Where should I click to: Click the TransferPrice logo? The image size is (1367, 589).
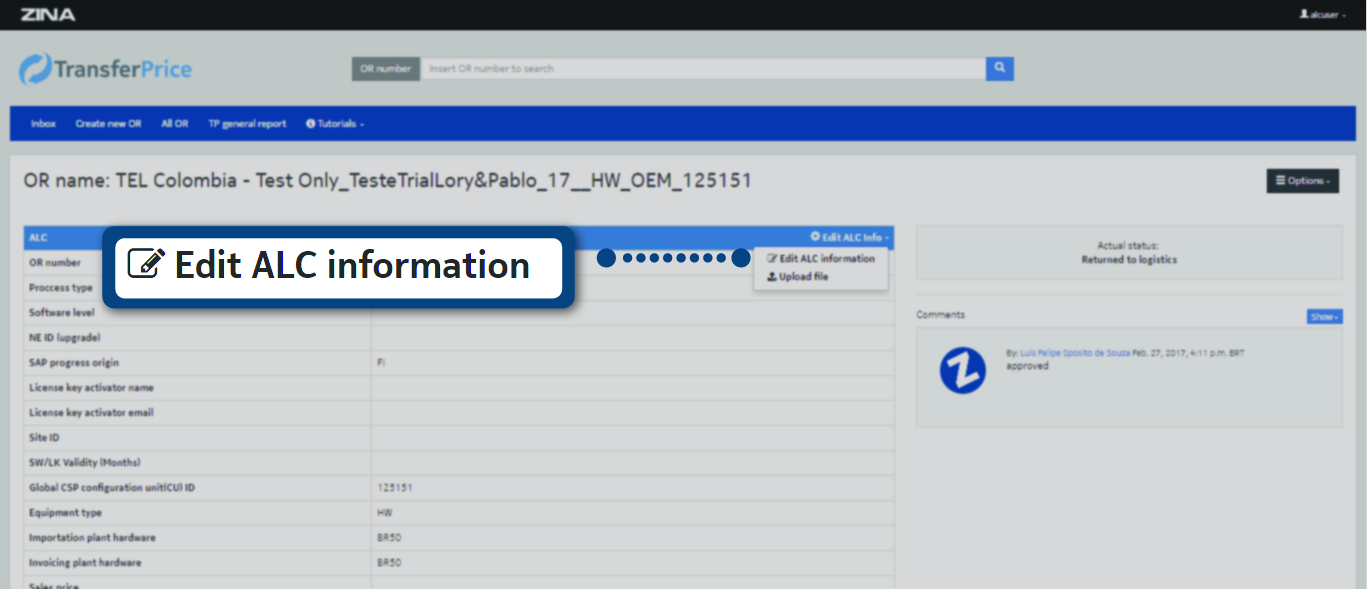pos(106,69)
